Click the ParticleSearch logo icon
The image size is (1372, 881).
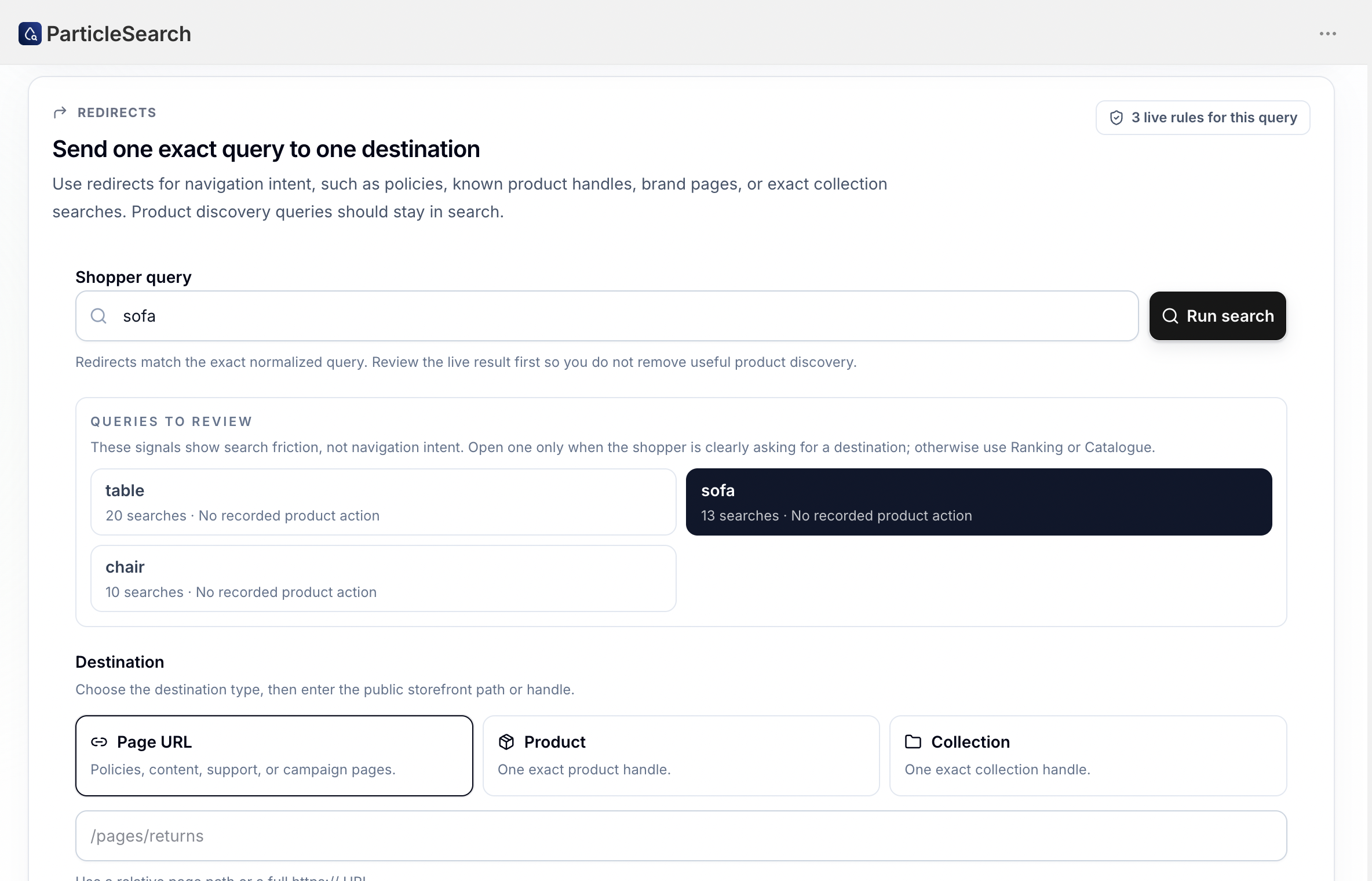[30, 34]
